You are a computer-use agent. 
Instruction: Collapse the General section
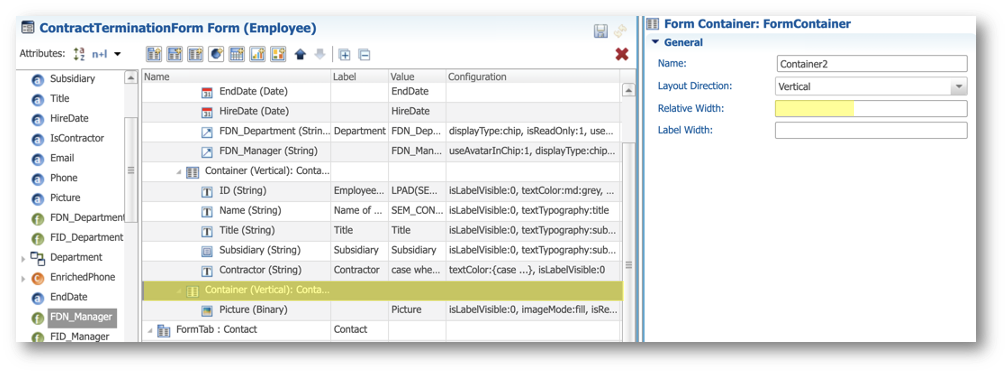[x=655, y=42]
